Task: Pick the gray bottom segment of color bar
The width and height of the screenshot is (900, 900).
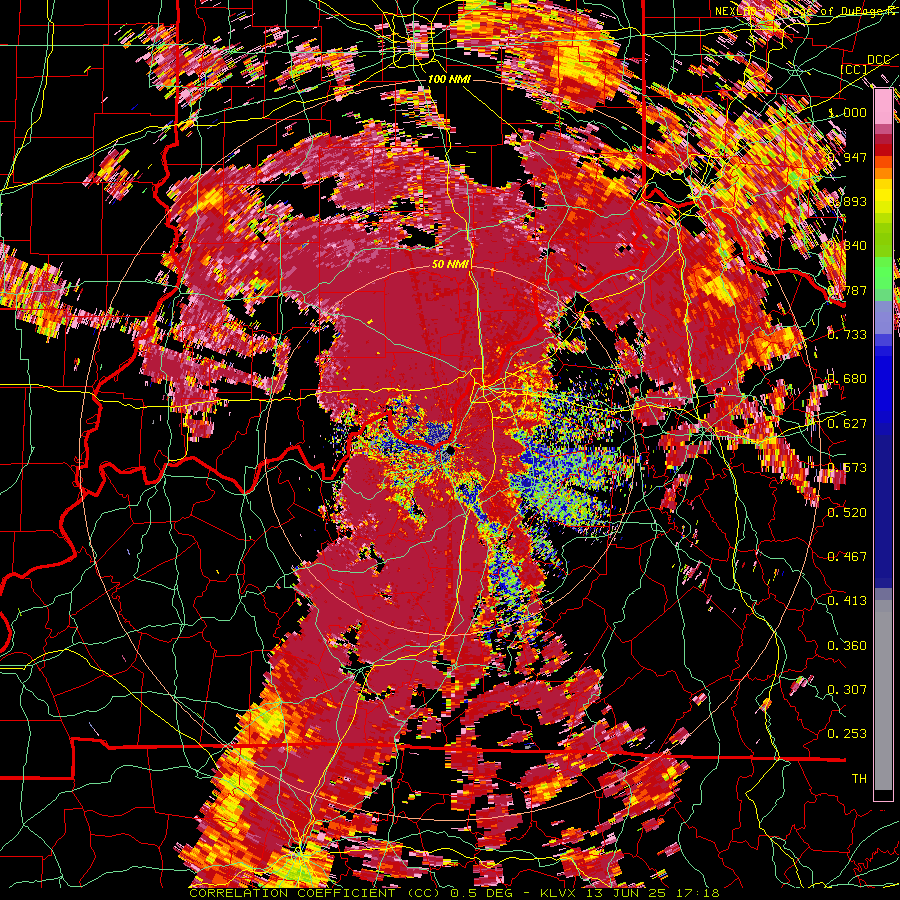Action: point(883,695)
